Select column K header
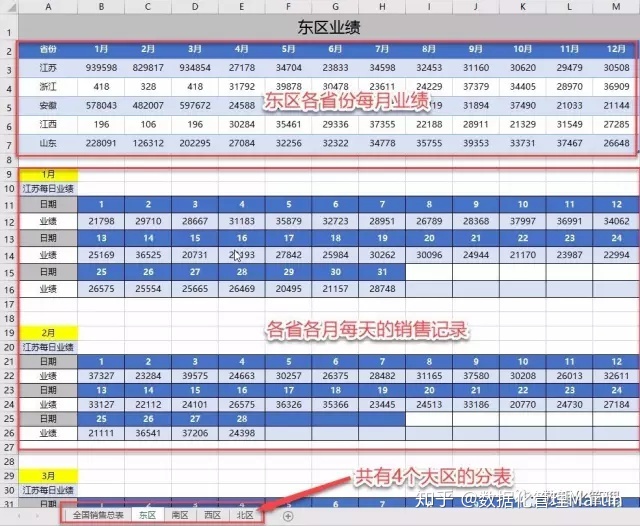640x526 pixels. (523, 7)
